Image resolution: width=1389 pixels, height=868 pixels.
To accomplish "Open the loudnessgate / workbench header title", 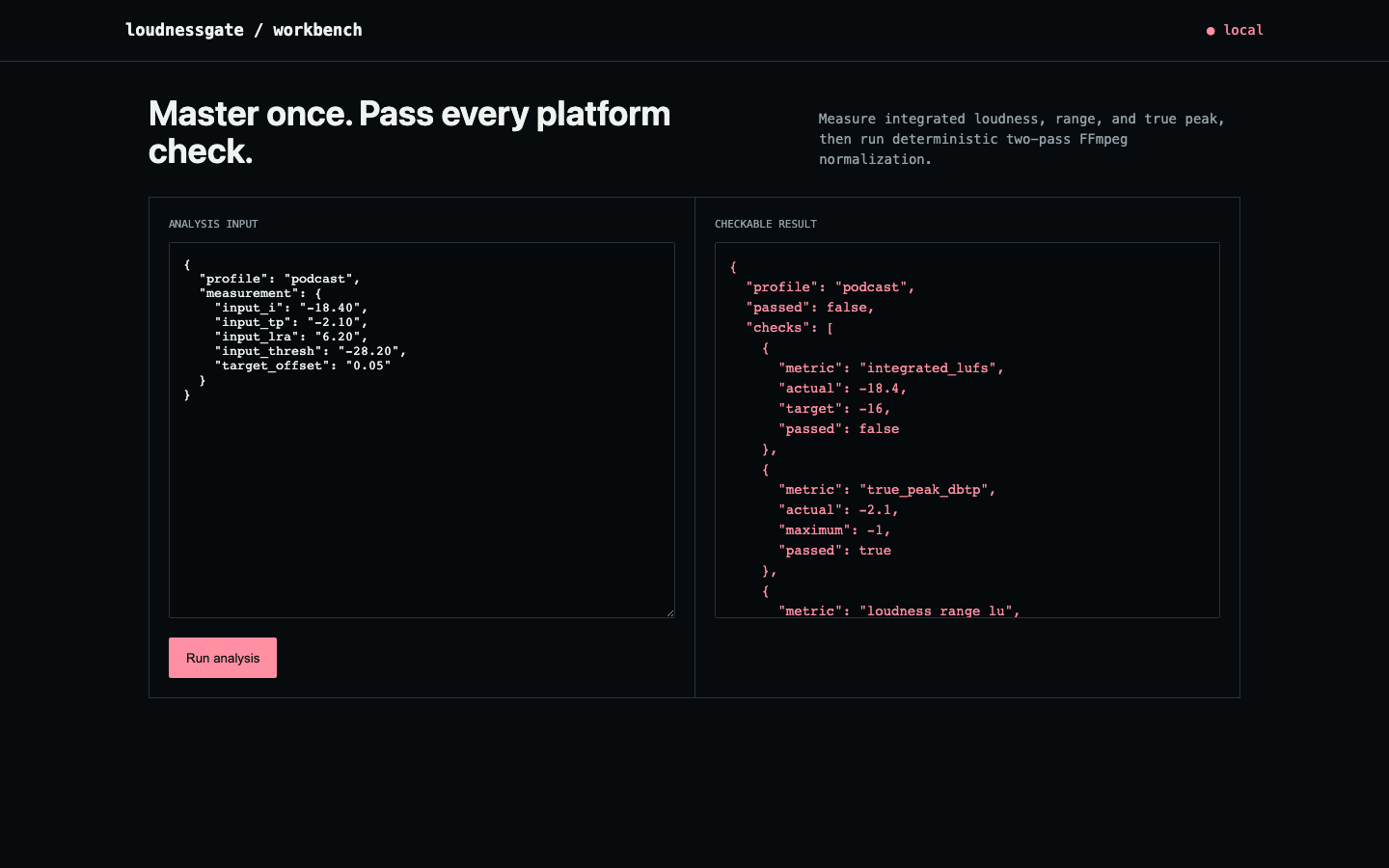I will click(x=244, y=30).
